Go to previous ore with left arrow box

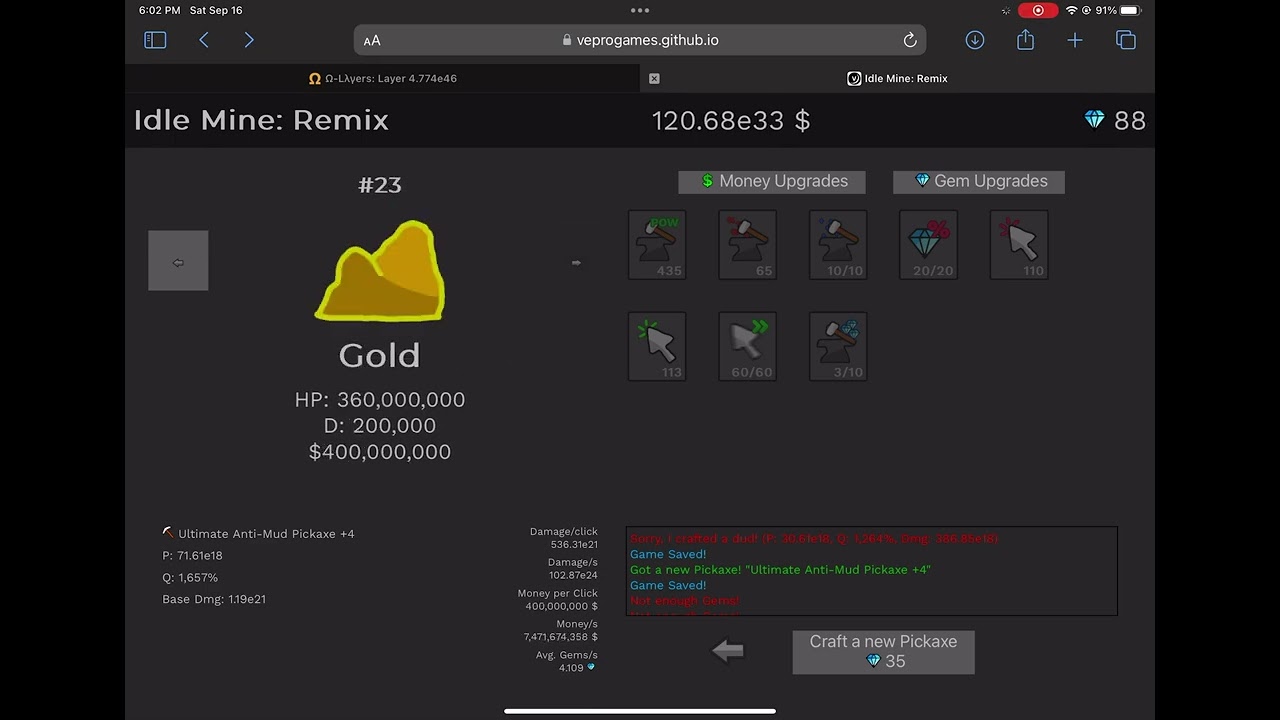point(178,261)
